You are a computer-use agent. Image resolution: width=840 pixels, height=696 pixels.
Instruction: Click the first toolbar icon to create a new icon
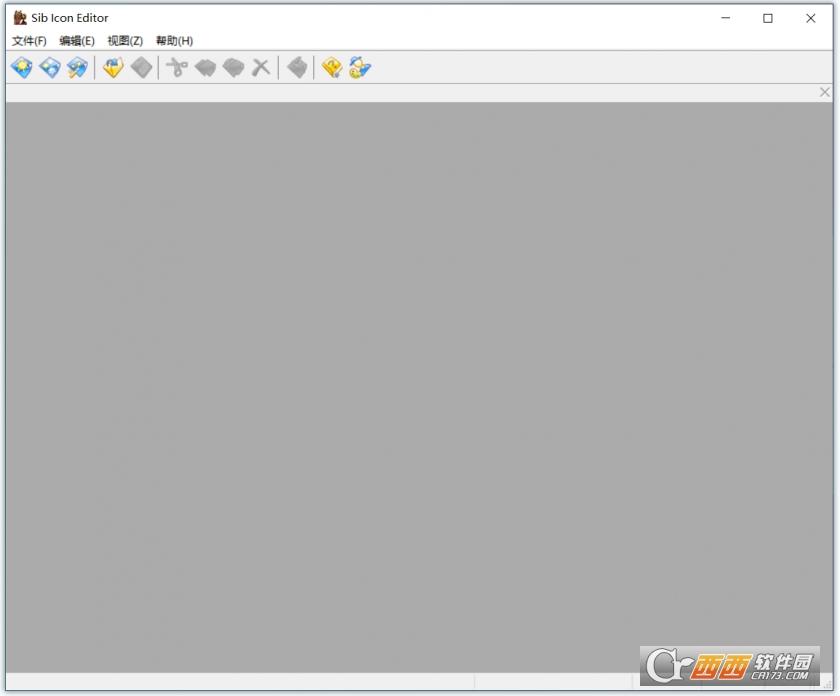click(22, 68)
